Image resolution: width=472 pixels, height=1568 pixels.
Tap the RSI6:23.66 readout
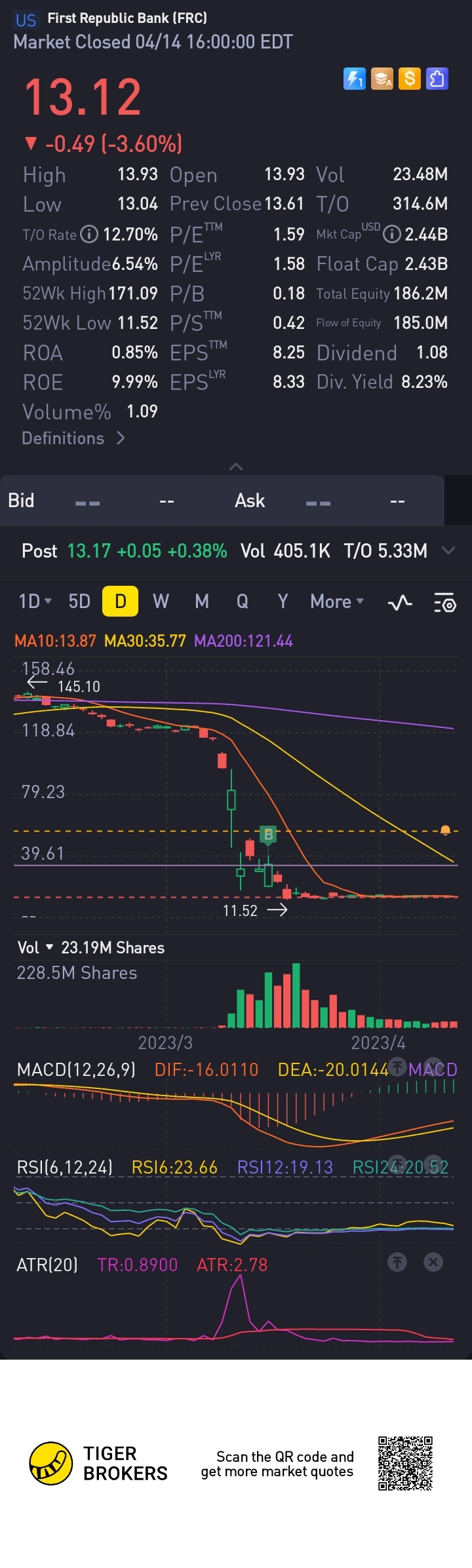(174, 1168)
